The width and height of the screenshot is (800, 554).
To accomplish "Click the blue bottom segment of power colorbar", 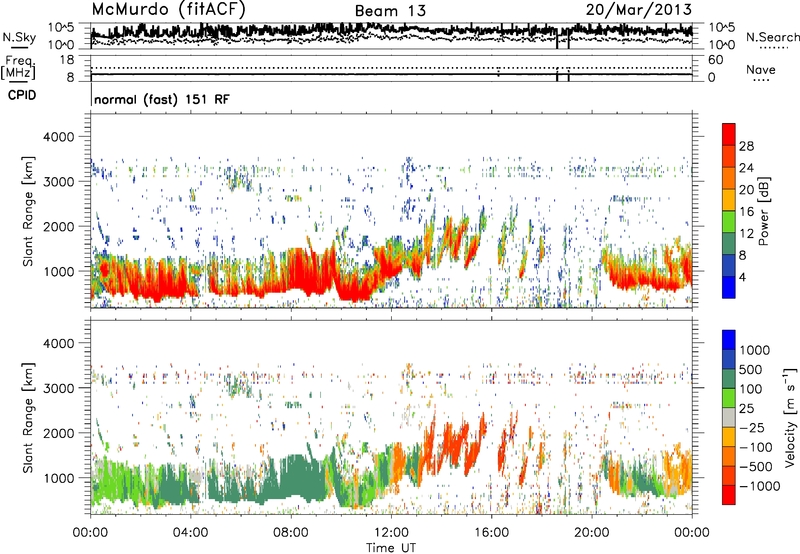I will (x=729, y=287).
